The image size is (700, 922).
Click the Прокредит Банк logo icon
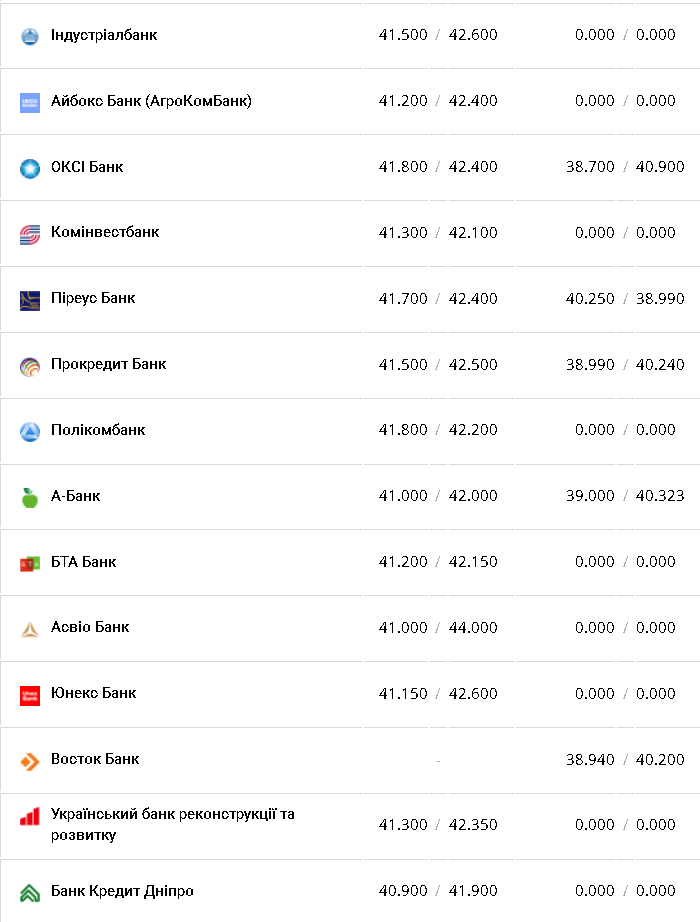point(30,365)
